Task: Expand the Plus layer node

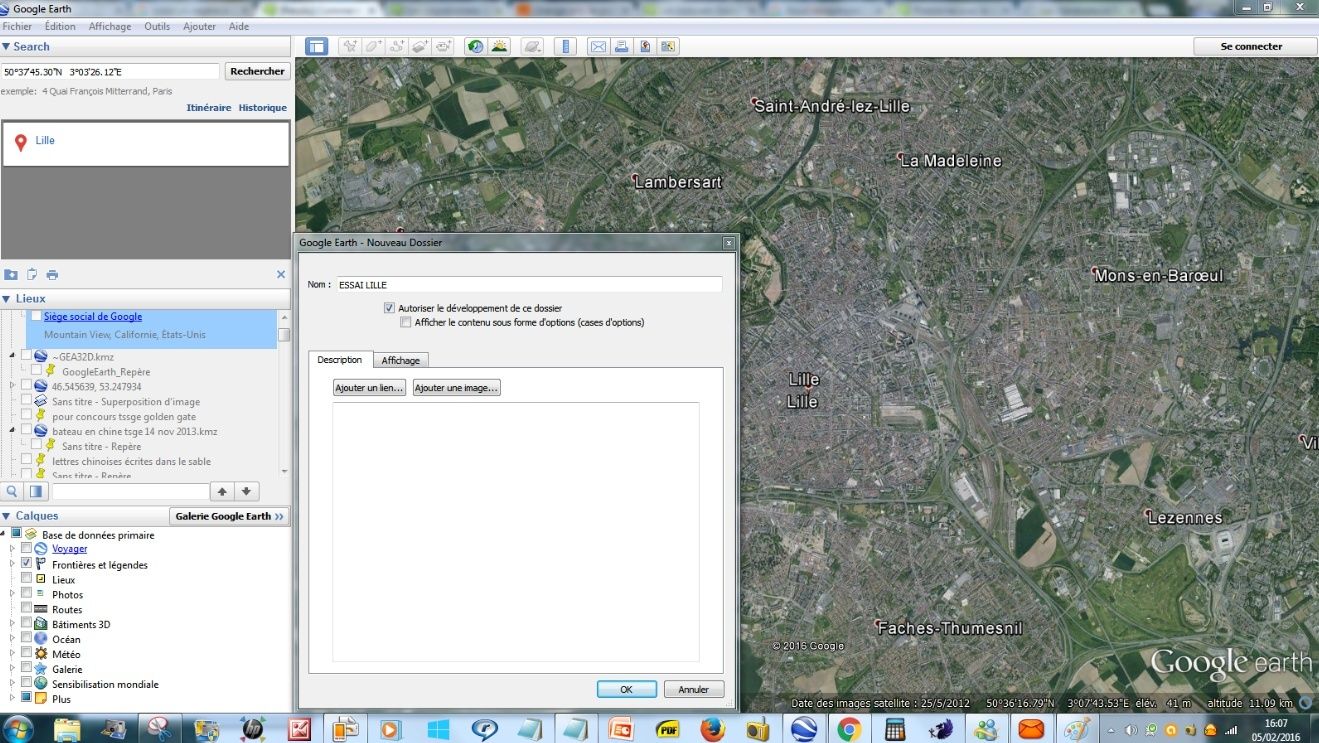Action: pyautogui.click(x=13, y=699)
